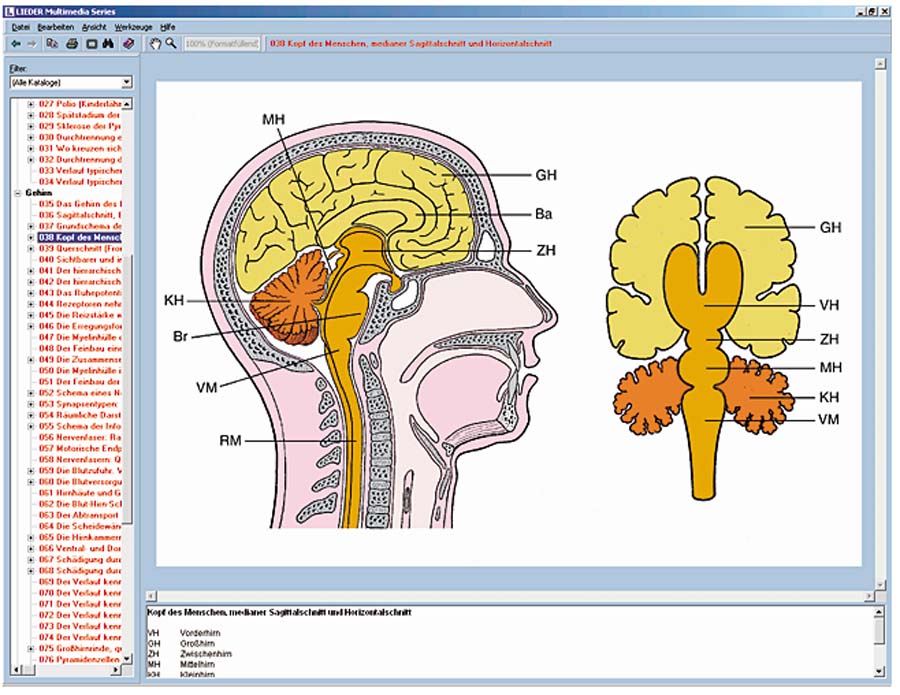Image resolution: width=900 pixels, height=695 pixels.
Task: Expand the 075 Großhirnrinde tree node
Action: point(31,648)
